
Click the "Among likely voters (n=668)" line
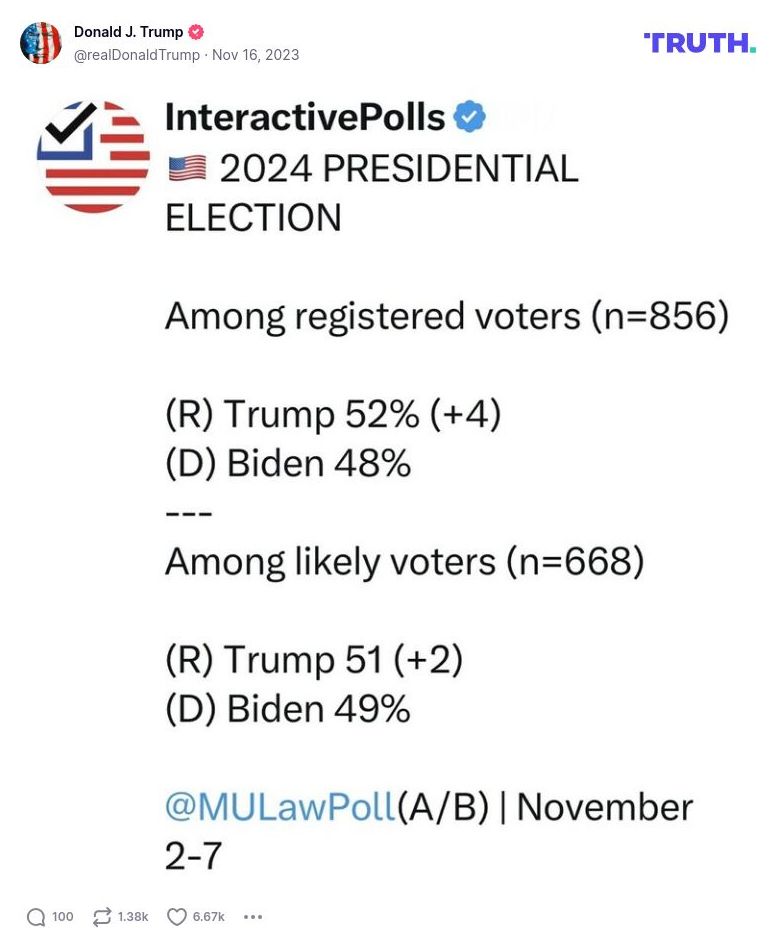404,562
